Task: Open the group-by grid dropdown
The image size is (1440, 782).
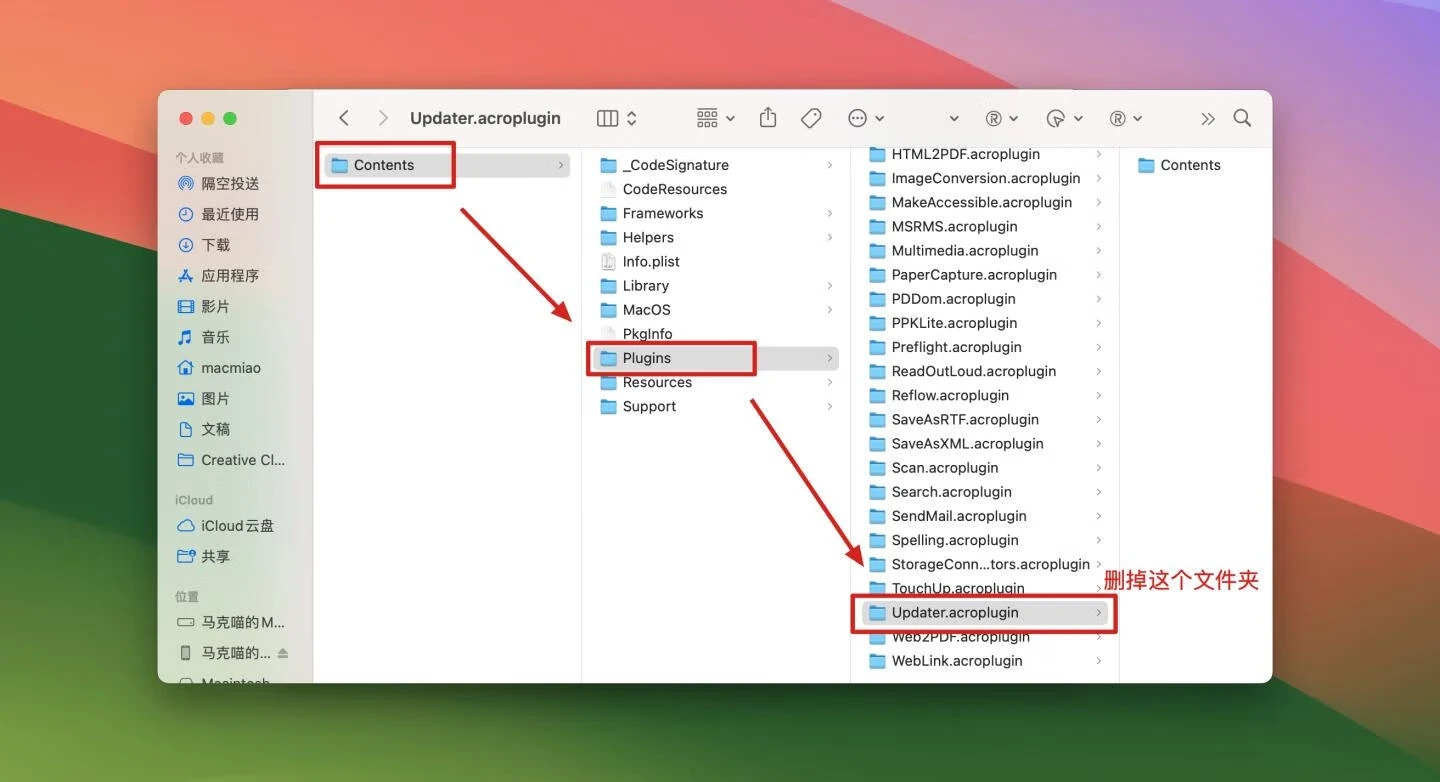Action: click(715, 118)
